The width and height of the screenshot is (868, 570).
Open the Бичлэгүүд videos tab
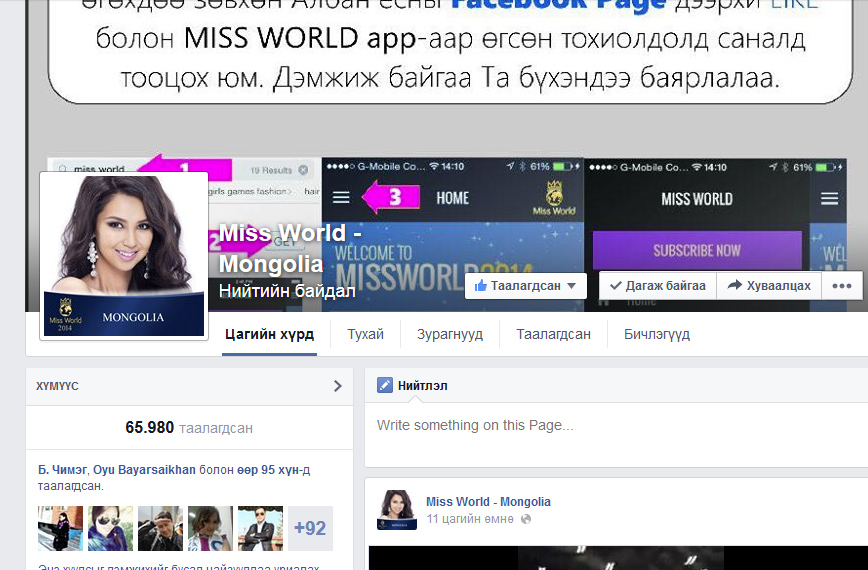pyautogui.click(x=657, y=334)
